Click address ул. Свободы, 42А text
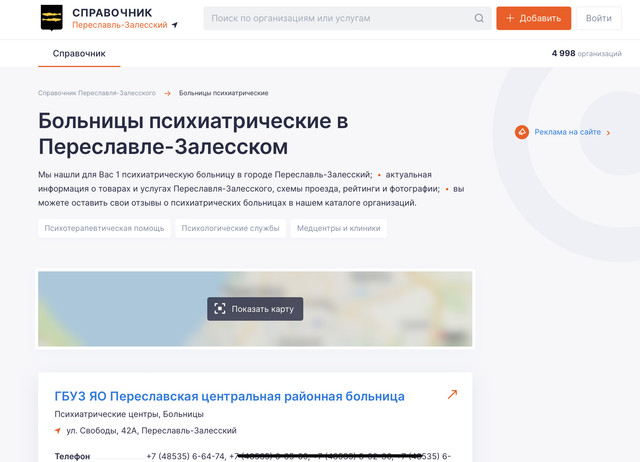This screenshot has width=640, height=462. coord(151,431)
